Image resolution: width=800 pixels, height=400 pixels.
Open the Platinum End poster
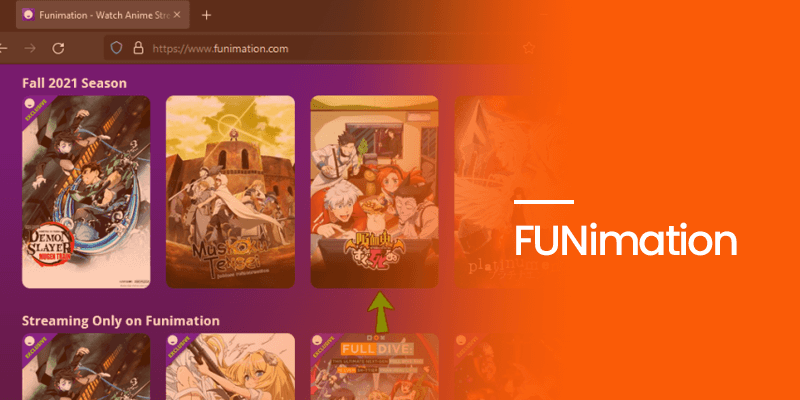[492, 192]
